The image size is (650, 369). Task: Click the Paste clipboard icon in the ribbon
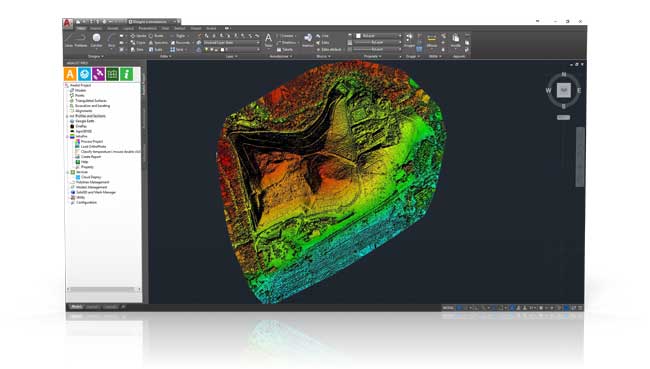pos(456,39)
